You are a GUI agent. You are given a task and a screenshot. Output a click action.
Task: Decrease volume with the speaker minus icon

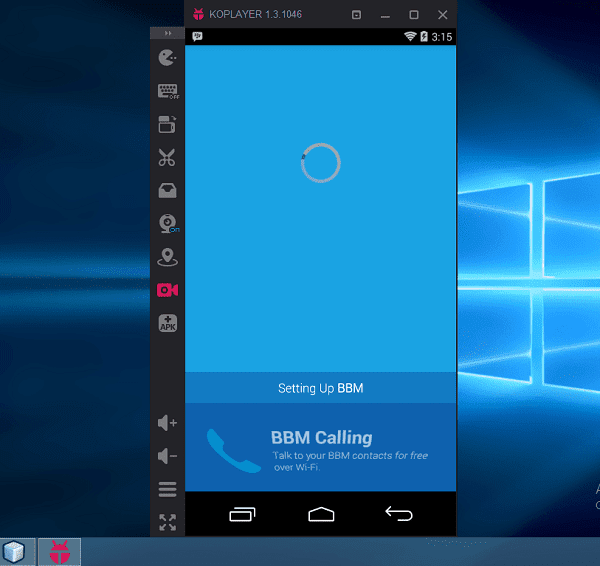(167, 456)
